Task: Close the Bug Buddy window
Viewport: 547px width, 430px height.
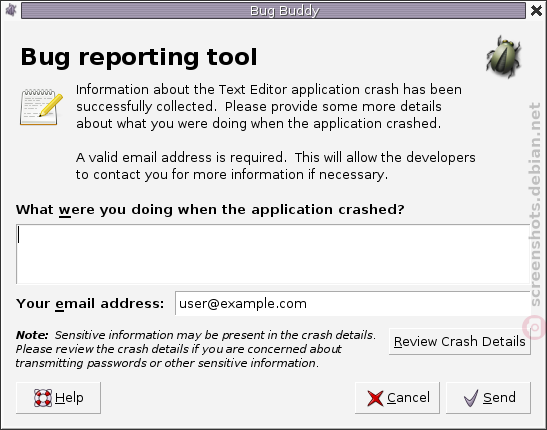Action: click(536, 10)
